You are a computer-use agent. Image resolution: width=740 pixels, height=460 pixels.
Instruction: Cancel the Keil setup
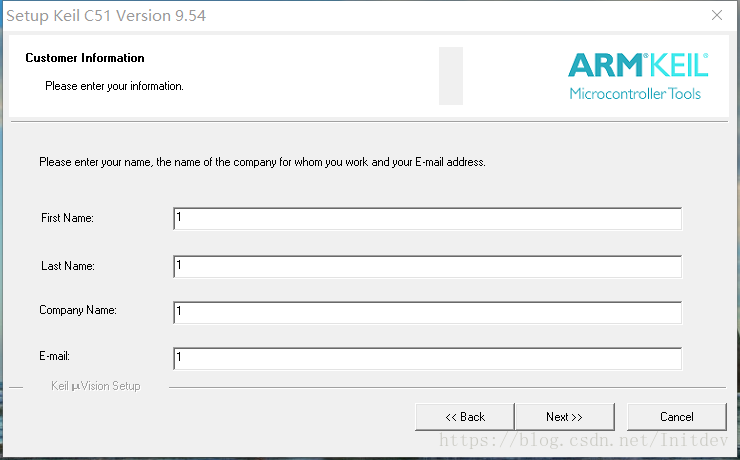tap(676, 417)
